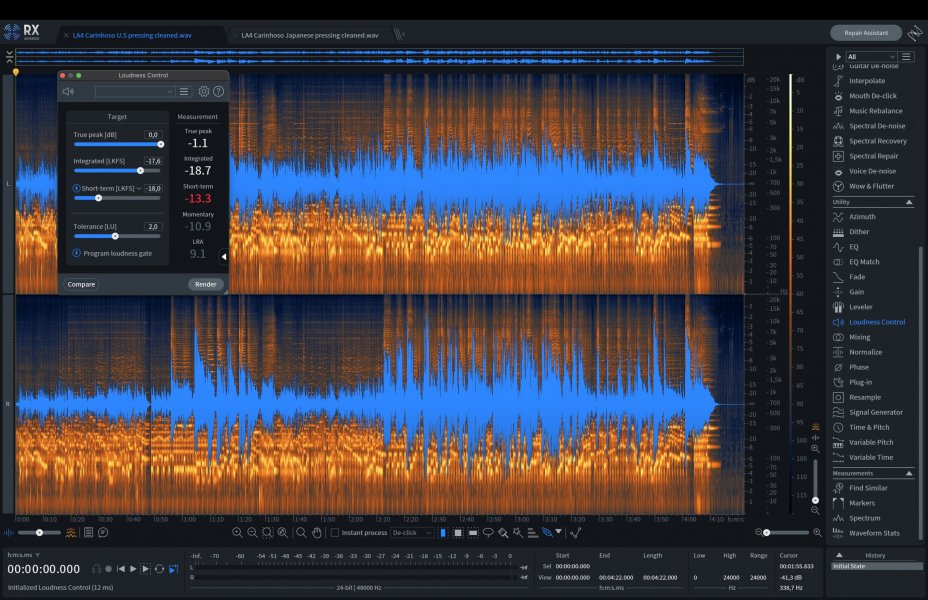Switch to Carinhoso U.S pressing tab
928x600 pixels.
132,35
